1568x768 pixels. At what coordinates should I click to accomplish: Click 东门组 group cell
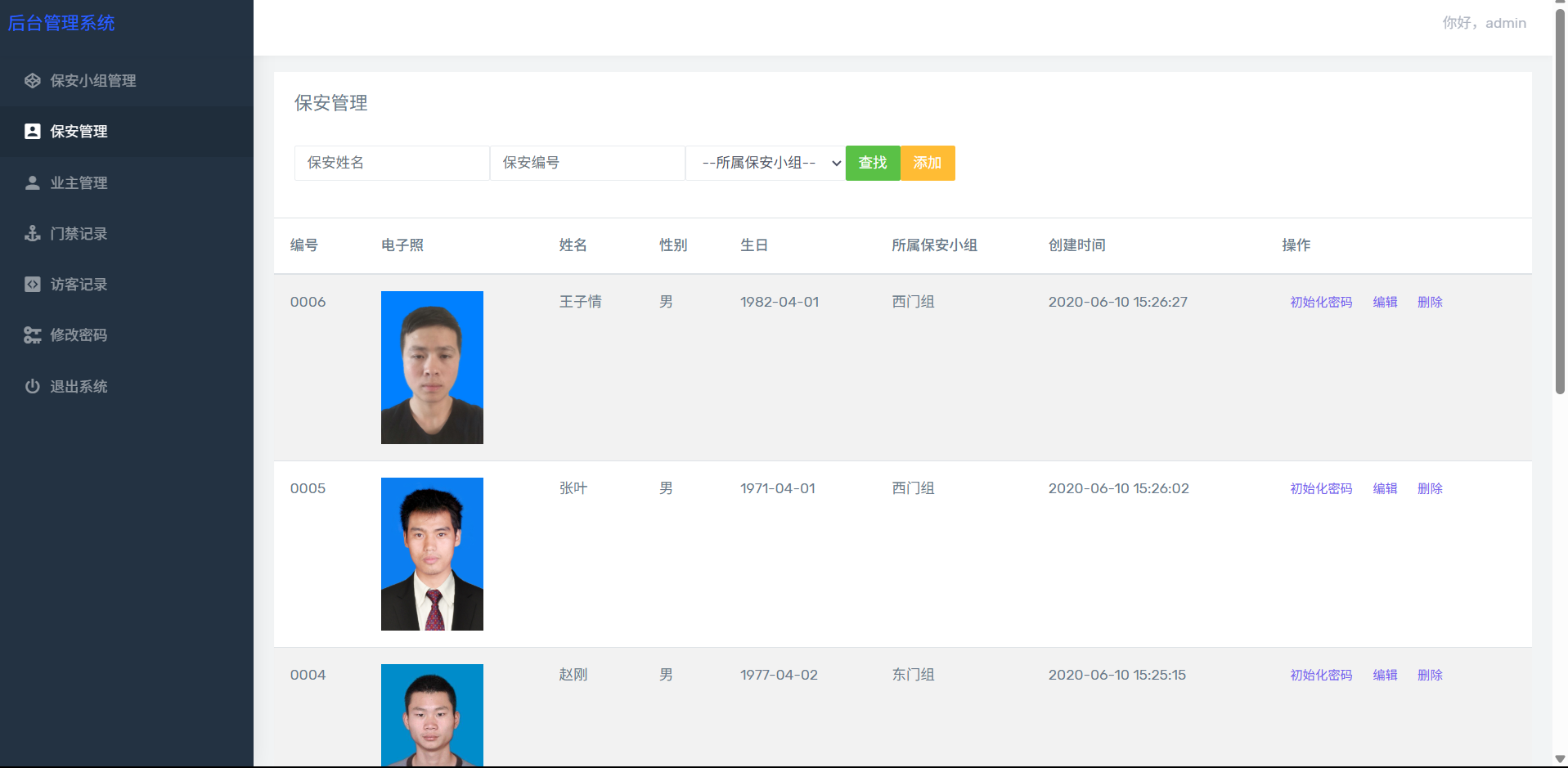[914, 675]
